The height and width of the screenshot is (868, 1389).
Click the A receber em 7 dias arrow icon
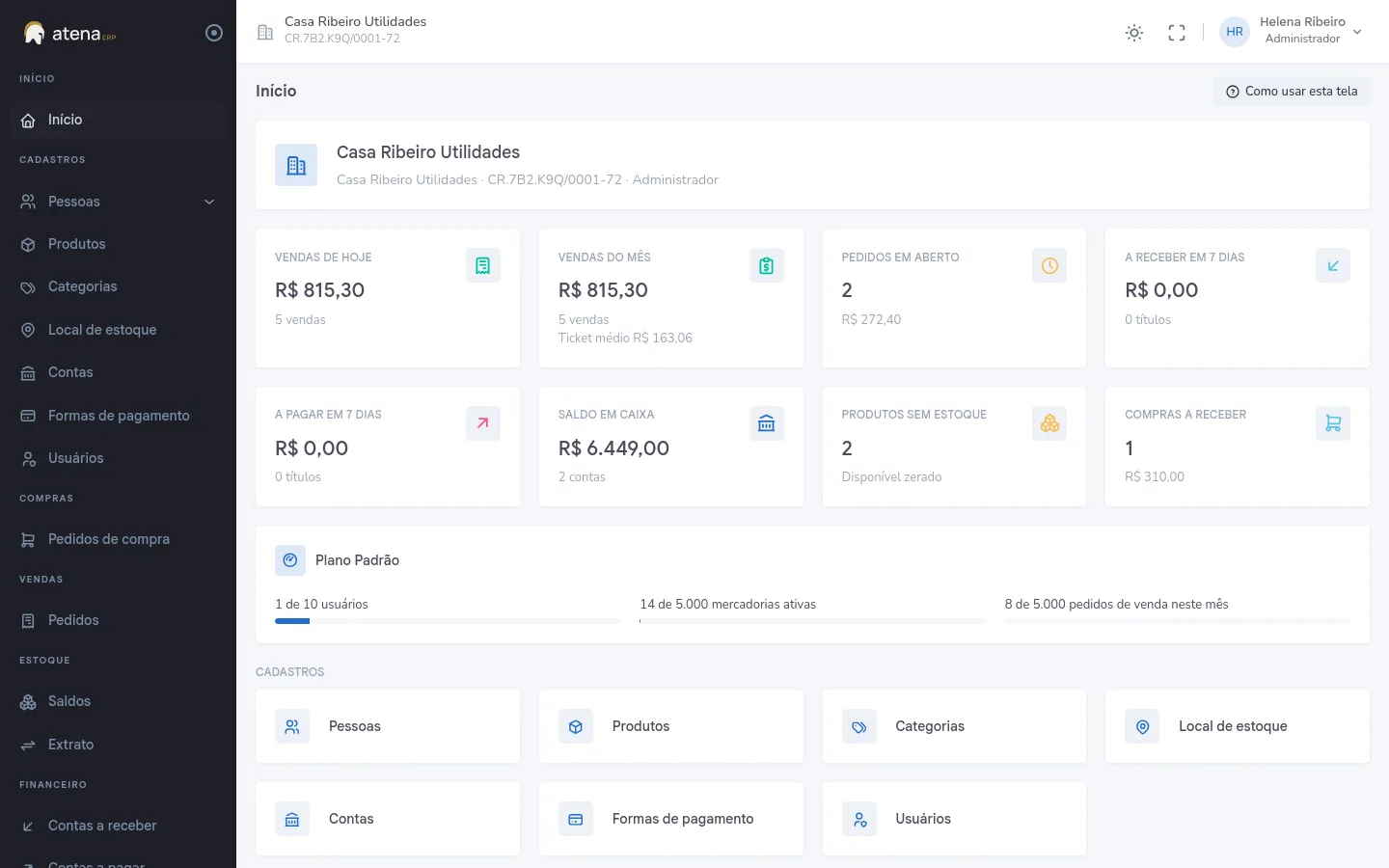[x=1333, y=265]
